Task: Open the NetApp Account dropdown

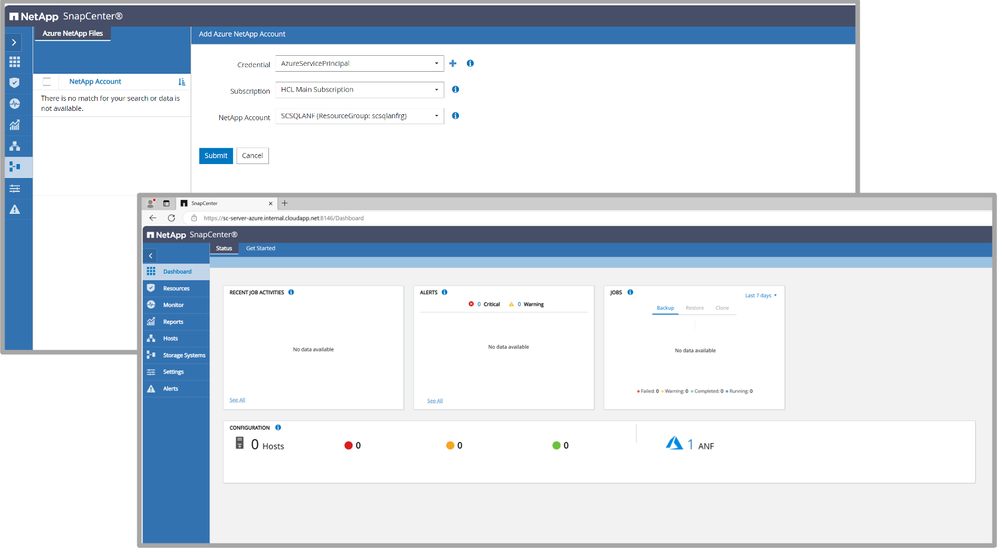Action: pos(359,116)
